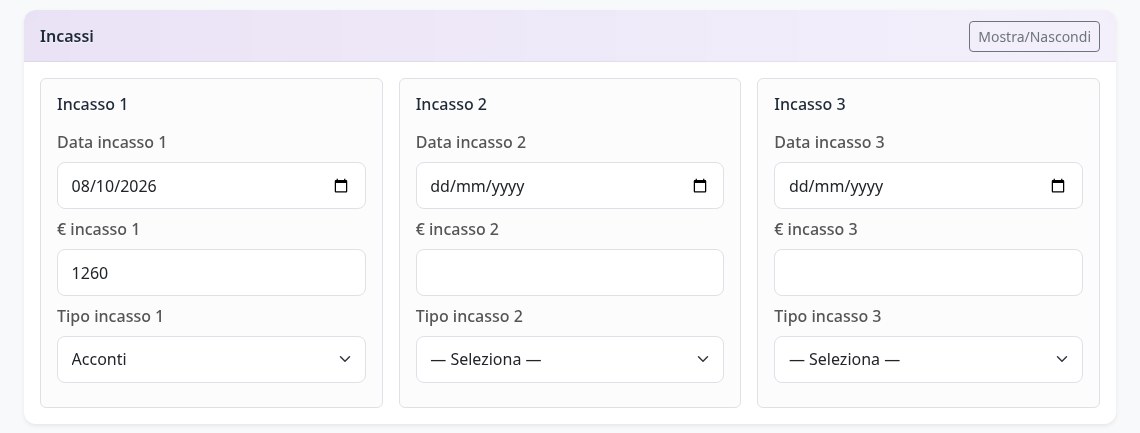Screen dimensions: 1140x433
Task: Focus the € incasso 1 field with 1260
Action: click(x=211, y=272)
